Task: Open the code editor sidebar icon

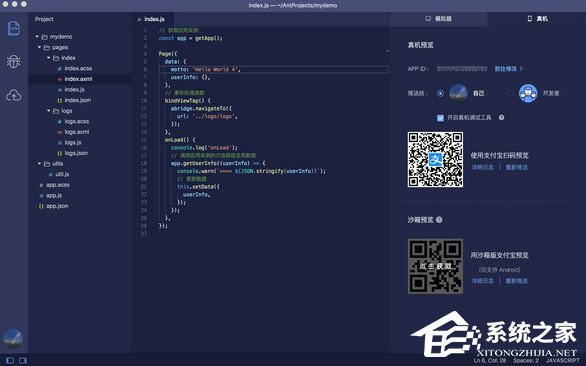Action: coord(14,28)
